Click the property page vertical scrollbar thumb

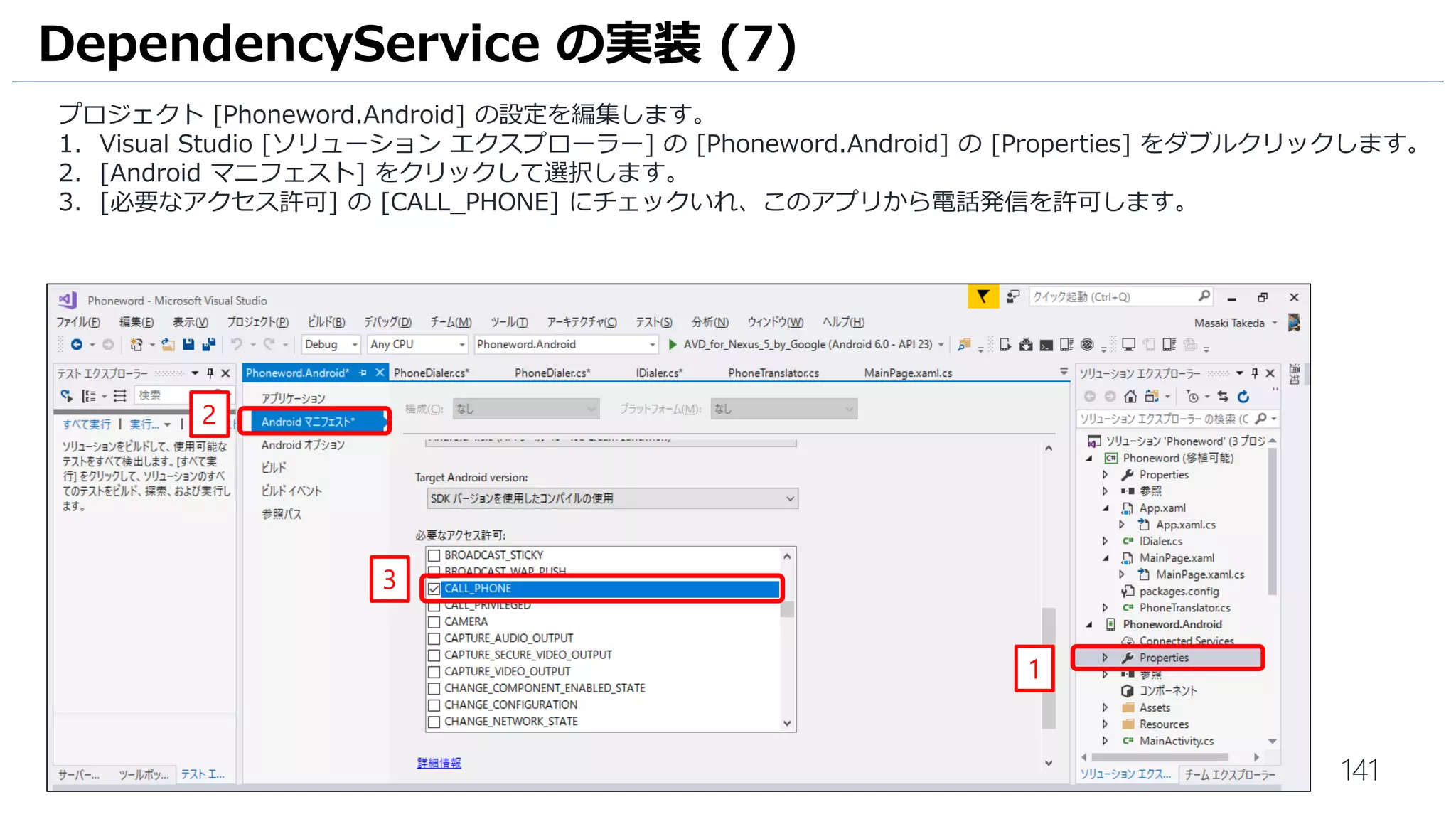click(1049, 668)
